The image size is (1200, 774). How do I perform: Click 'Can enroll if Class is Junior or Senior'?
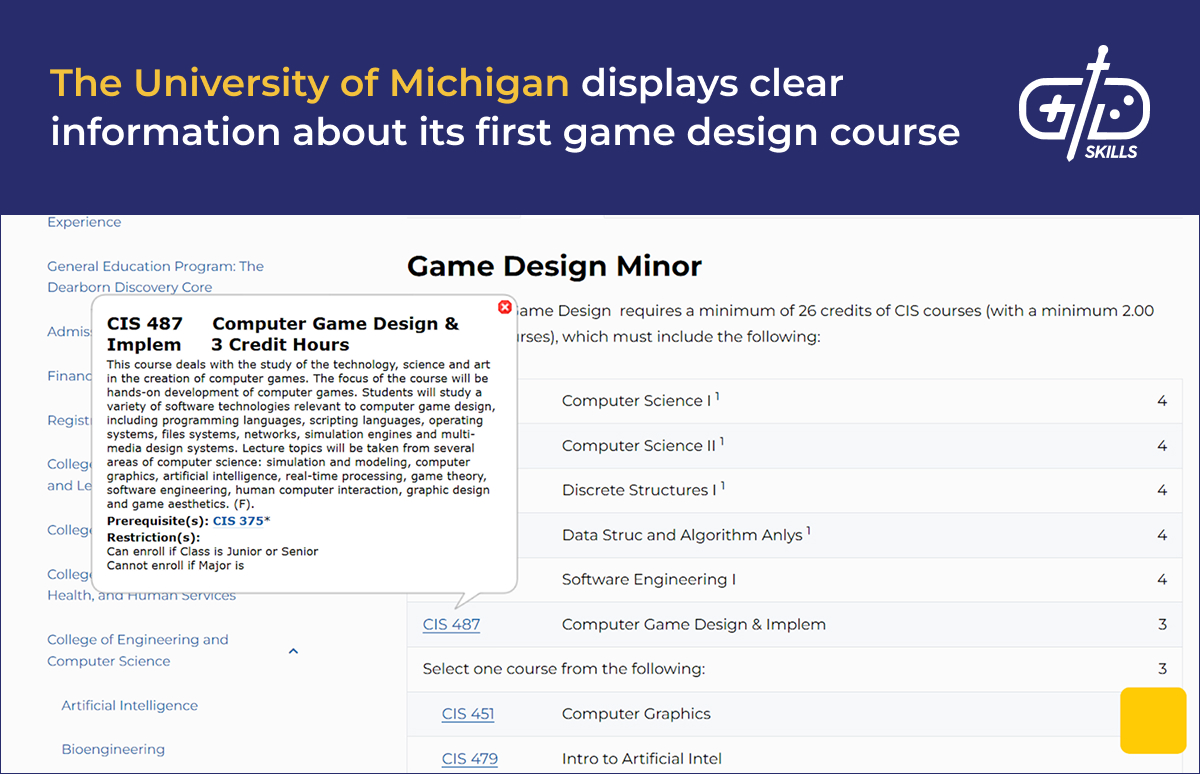pyautogui.click(x=212, y=551)
